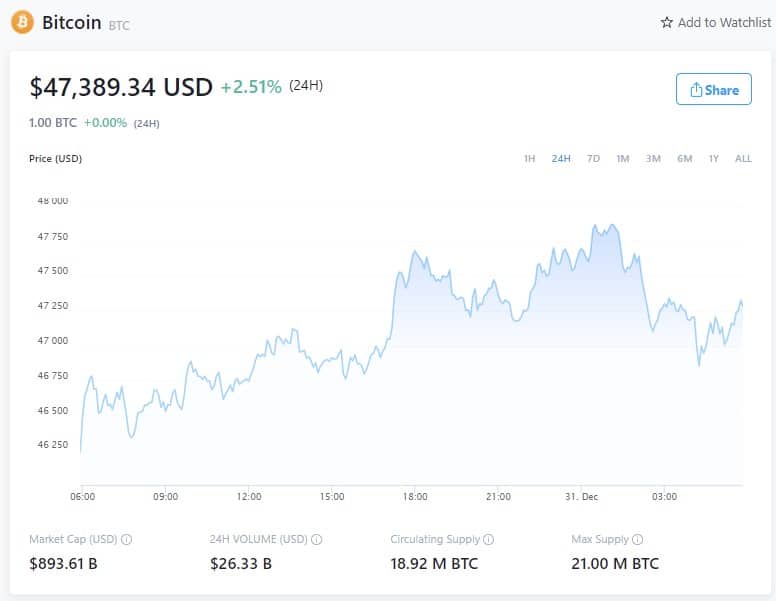Click the Circulating Supply label

[435, 539]
